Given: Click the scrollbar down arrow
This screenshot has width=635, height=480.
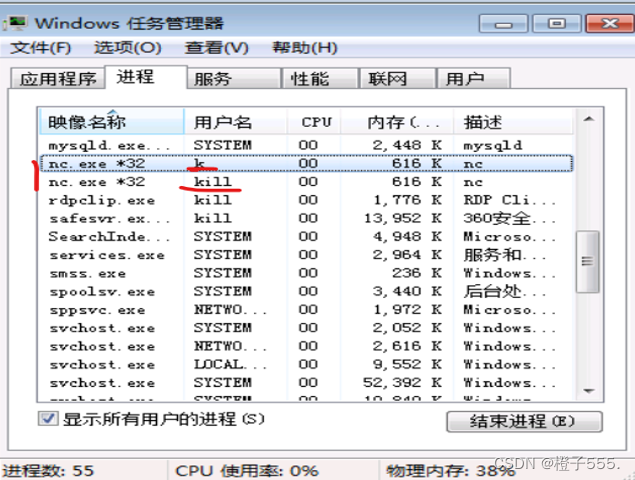Looking at the screenshot, I should pos(589,390).
